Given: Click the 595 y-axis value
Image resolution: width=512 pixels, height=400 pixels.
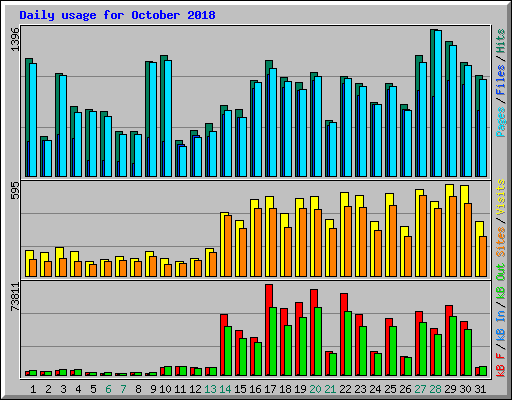Looking at the screenshot, I should pyautogui.click(x=15, y=190).
